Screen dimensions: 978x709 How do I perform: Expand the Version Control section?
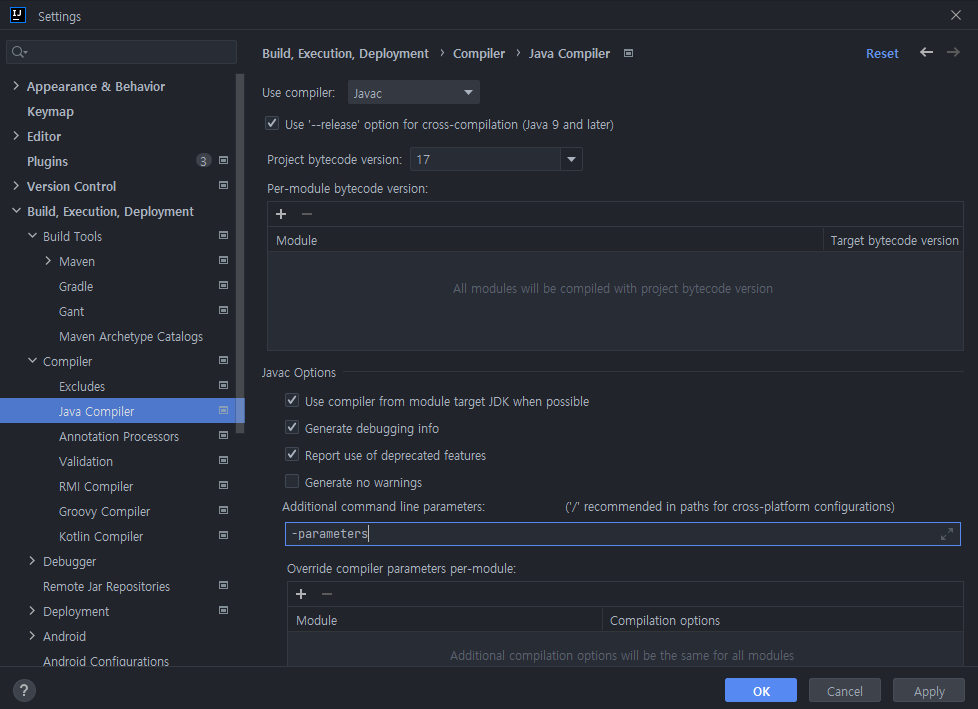coord(16,186)
